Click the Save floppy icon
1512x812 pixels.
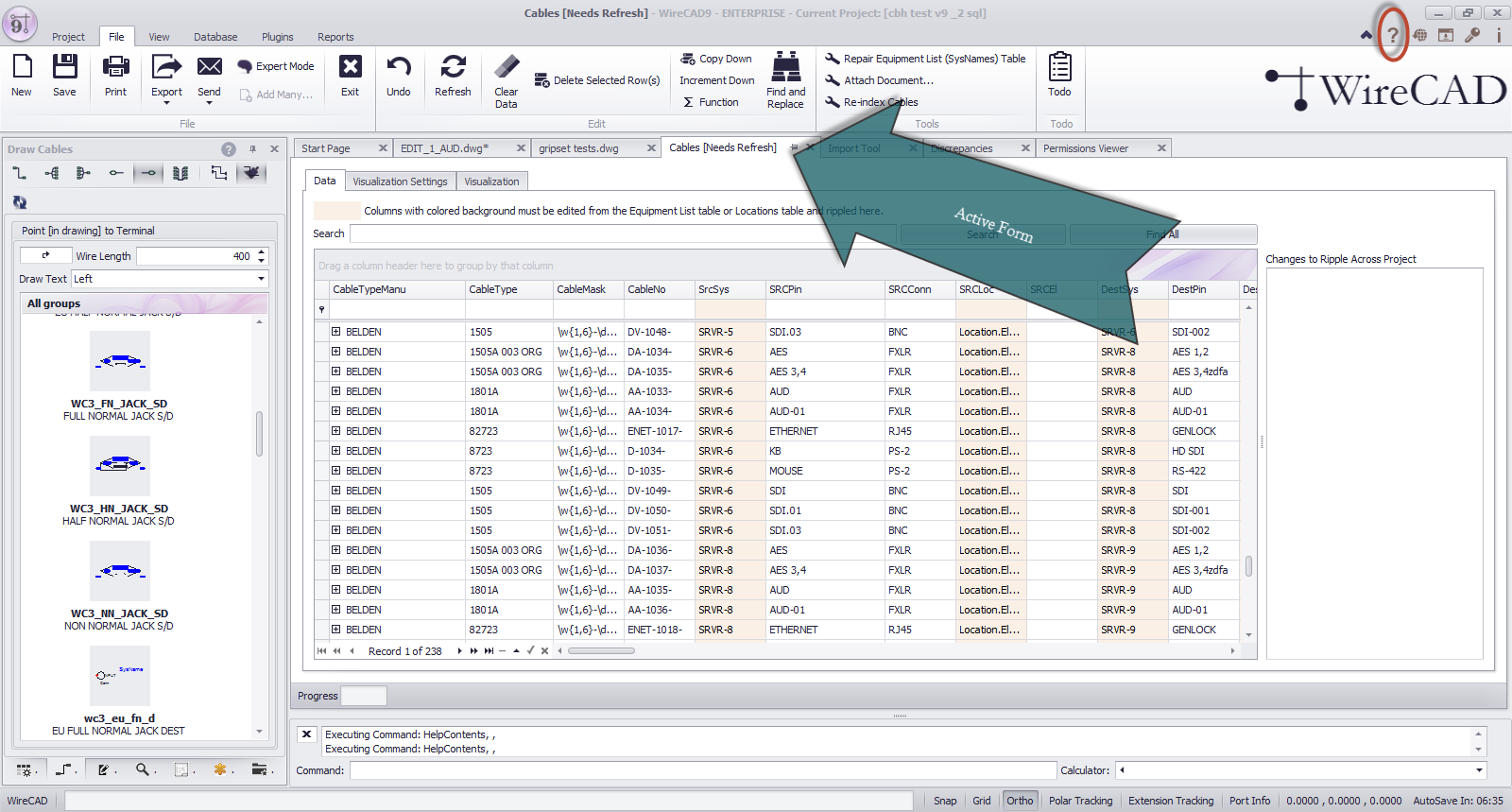[64, 66]
